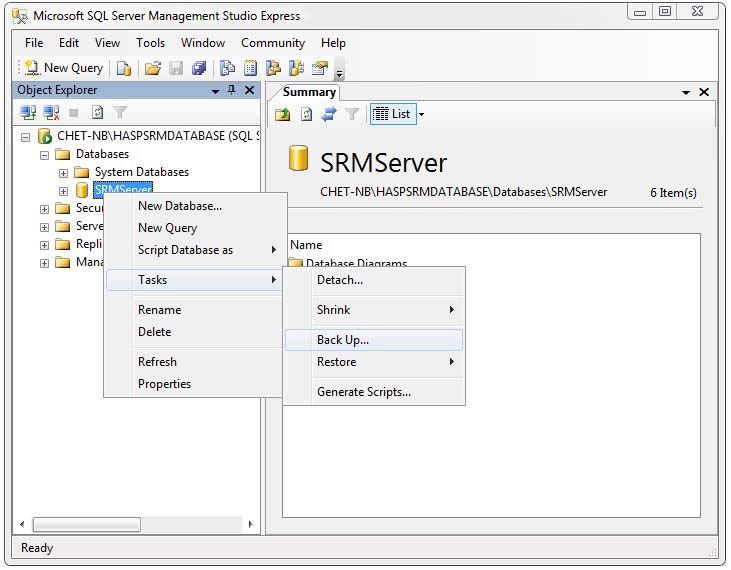
Task: Open the View menu
Action: point(107,43)
